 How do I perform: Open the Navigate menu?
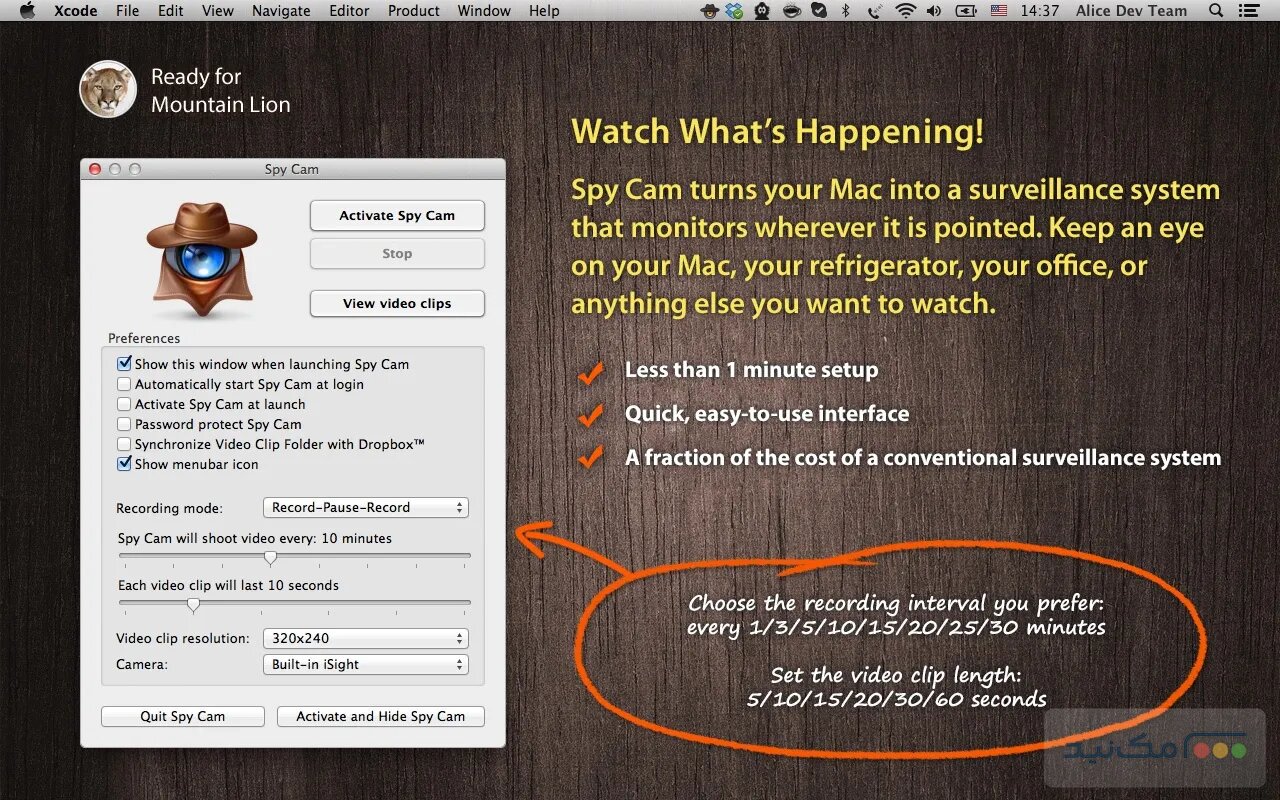tap(281, 11)
